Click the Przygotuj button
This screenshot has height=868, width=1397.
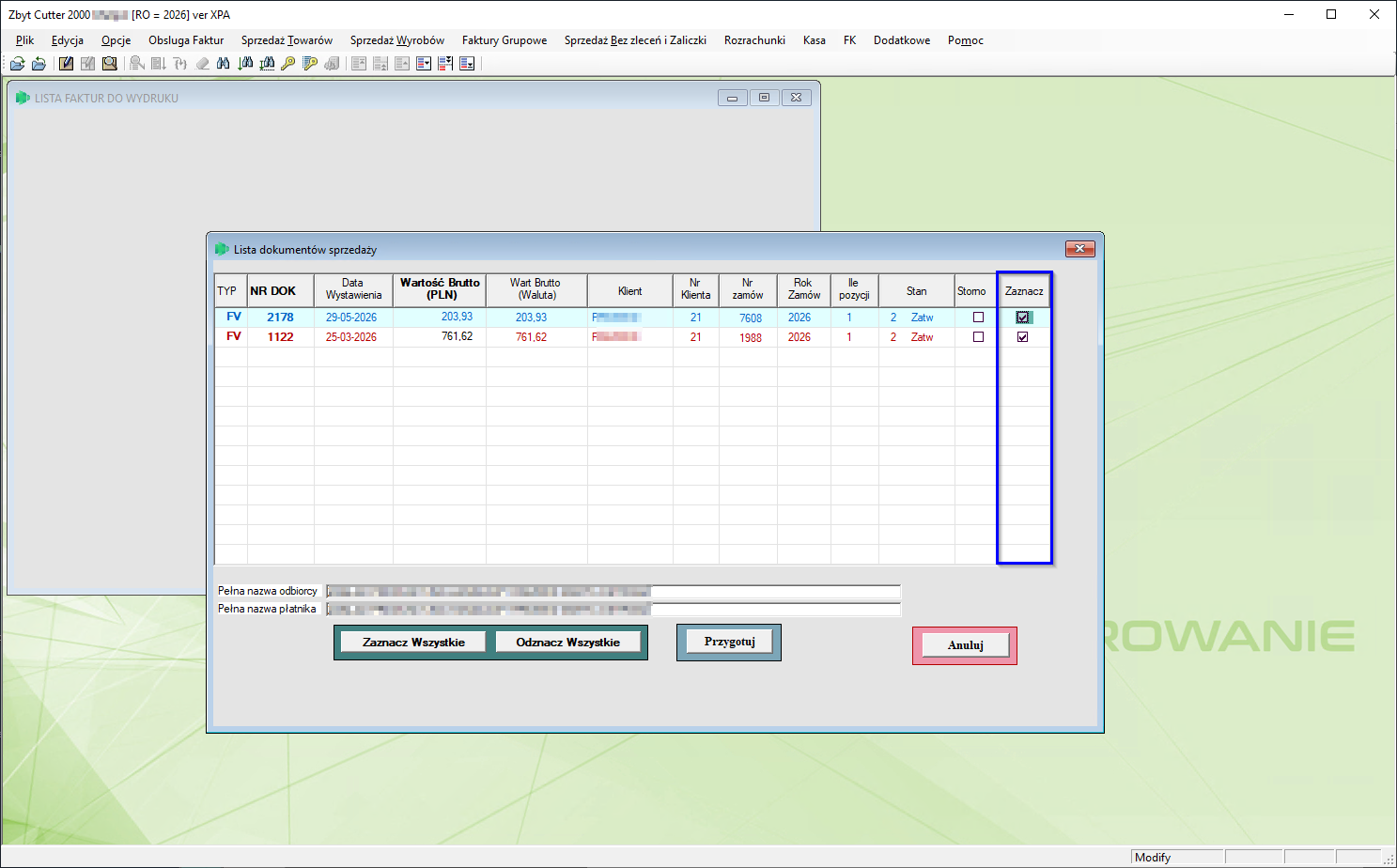point(729,642)
